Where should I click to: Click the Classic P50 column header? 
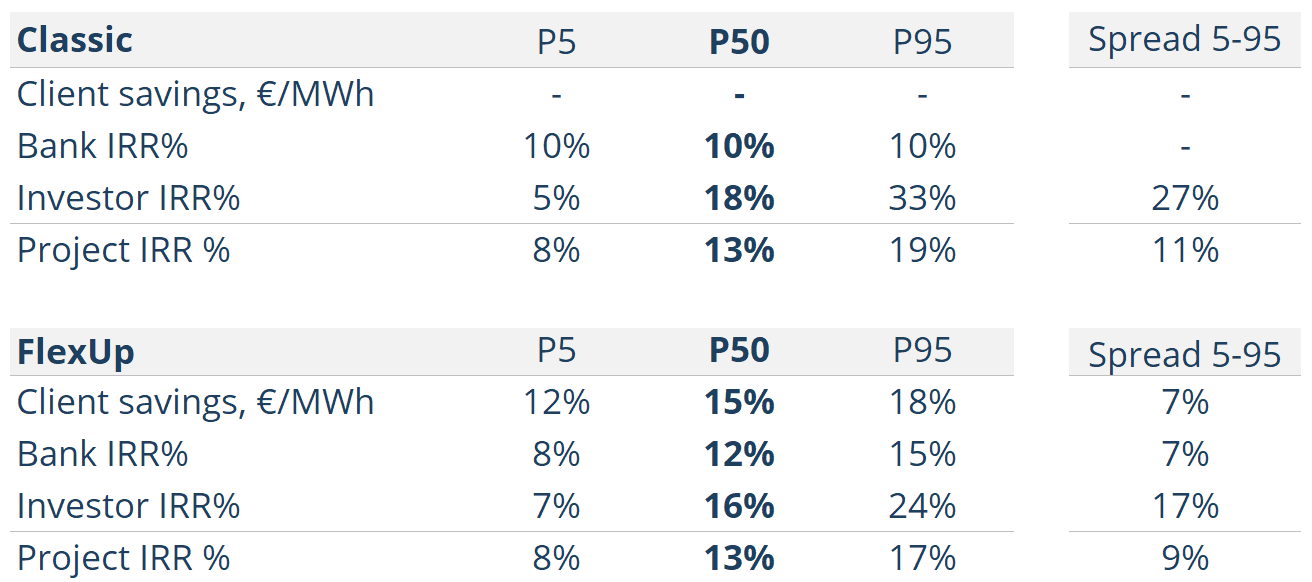(x=739, y=41)
